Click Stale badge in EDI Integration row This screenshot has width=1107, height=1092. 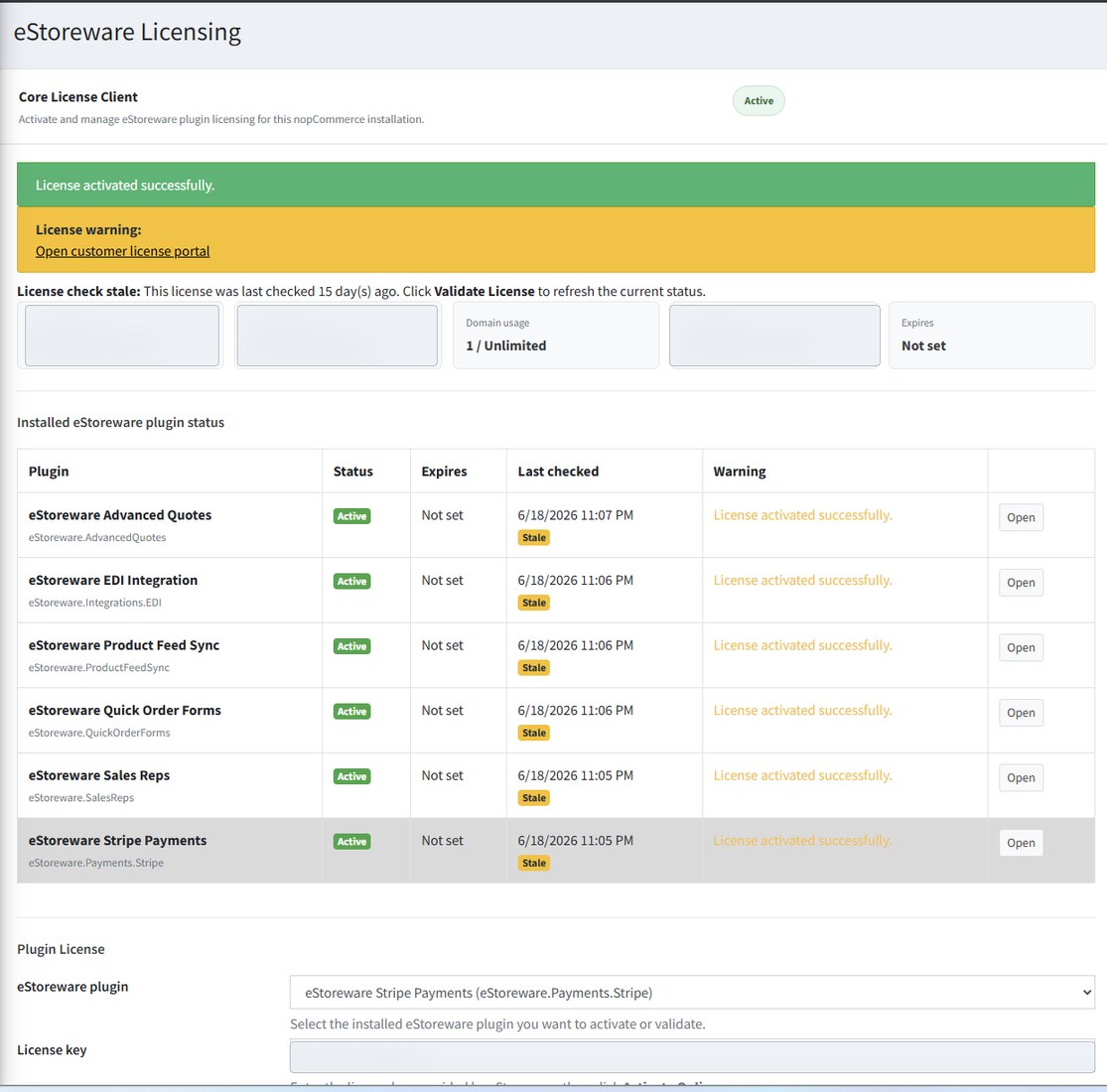(534, 603)
